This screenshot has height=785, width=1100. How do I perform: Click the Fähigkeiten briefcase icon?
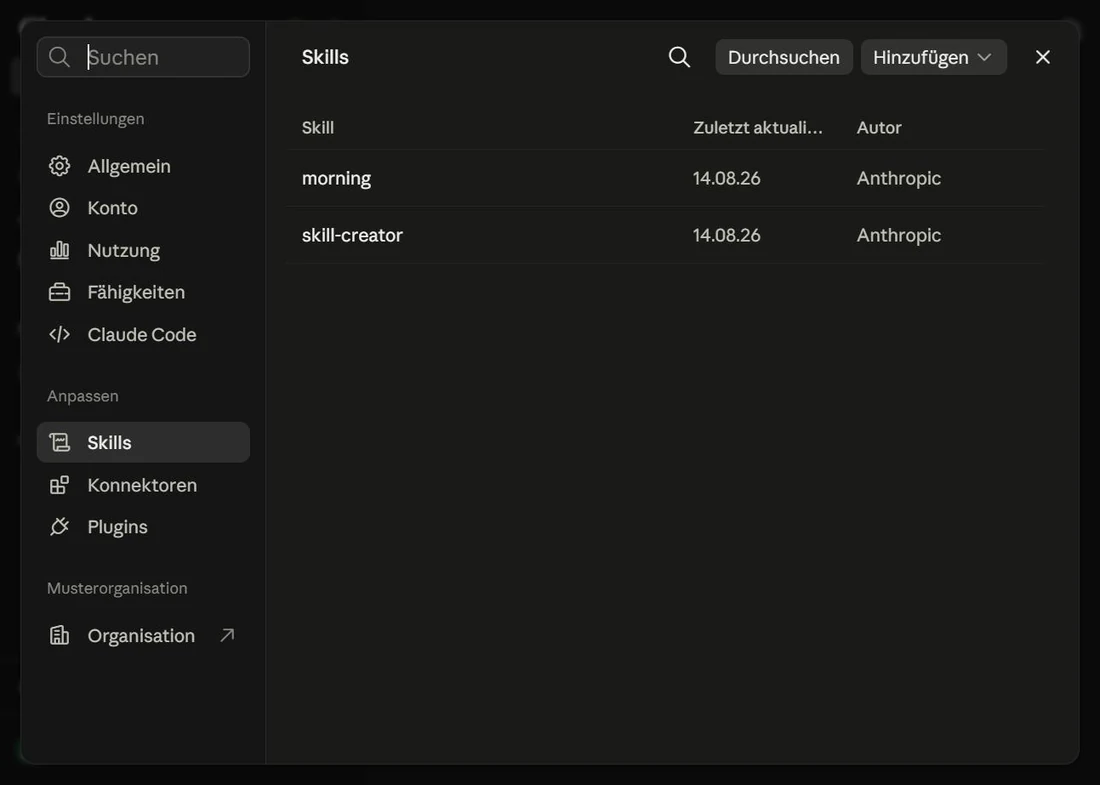pyautogui.click(x=60, y=292)
